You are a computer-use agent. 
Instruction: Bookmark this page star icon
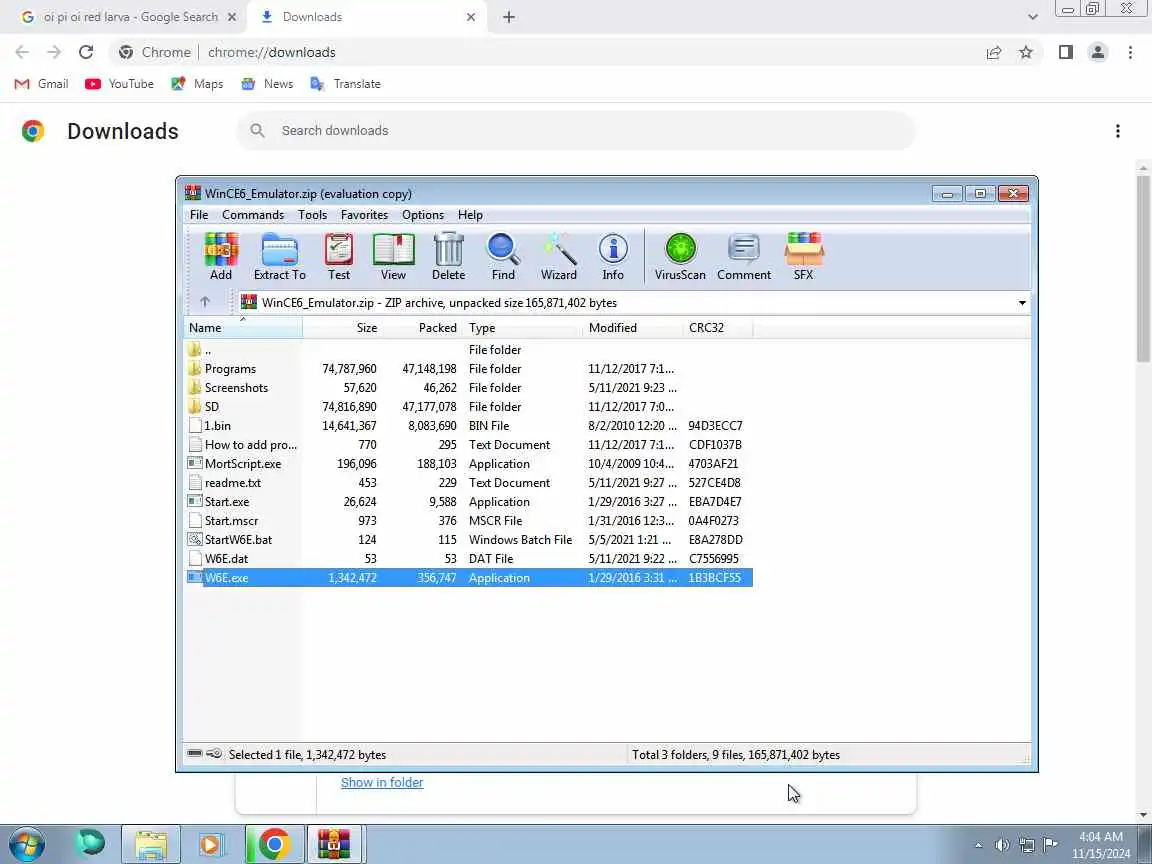click(x=1026, y=52)
